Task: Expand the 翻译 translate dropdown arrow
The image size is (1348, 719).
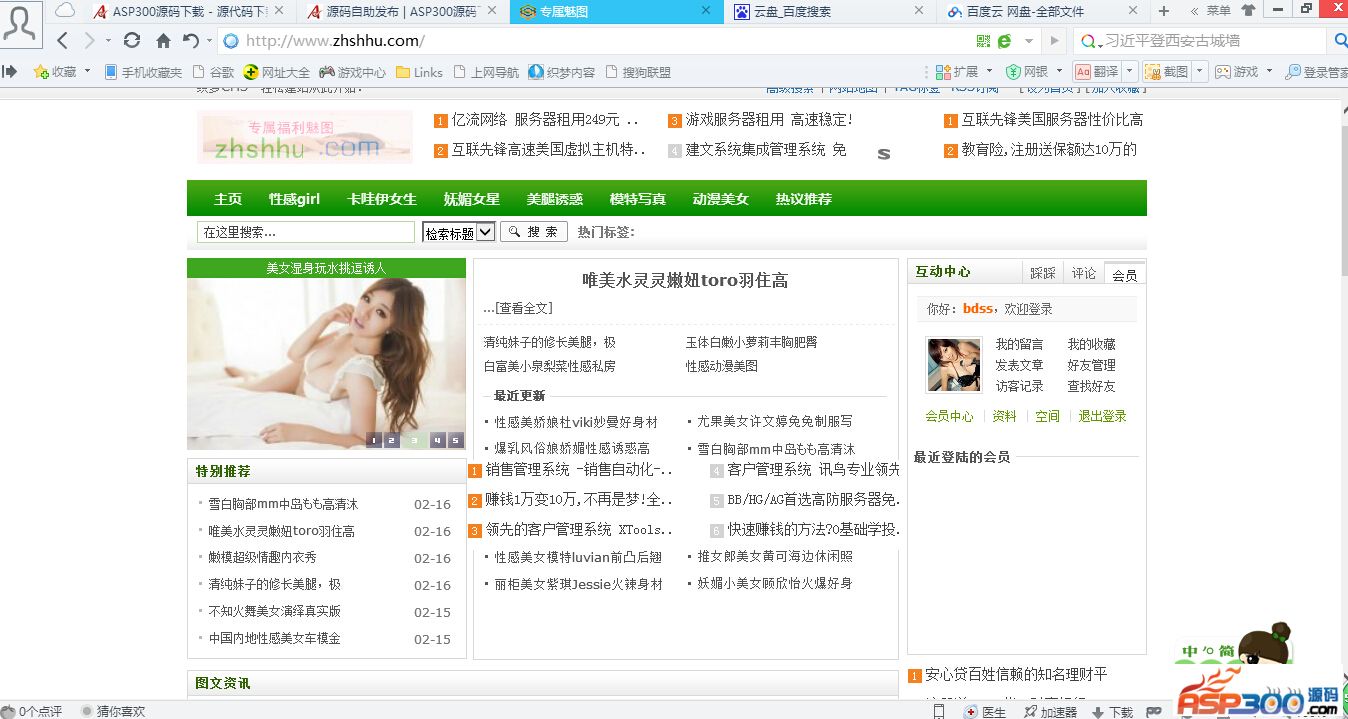Action: click(x=1129, y=72)
